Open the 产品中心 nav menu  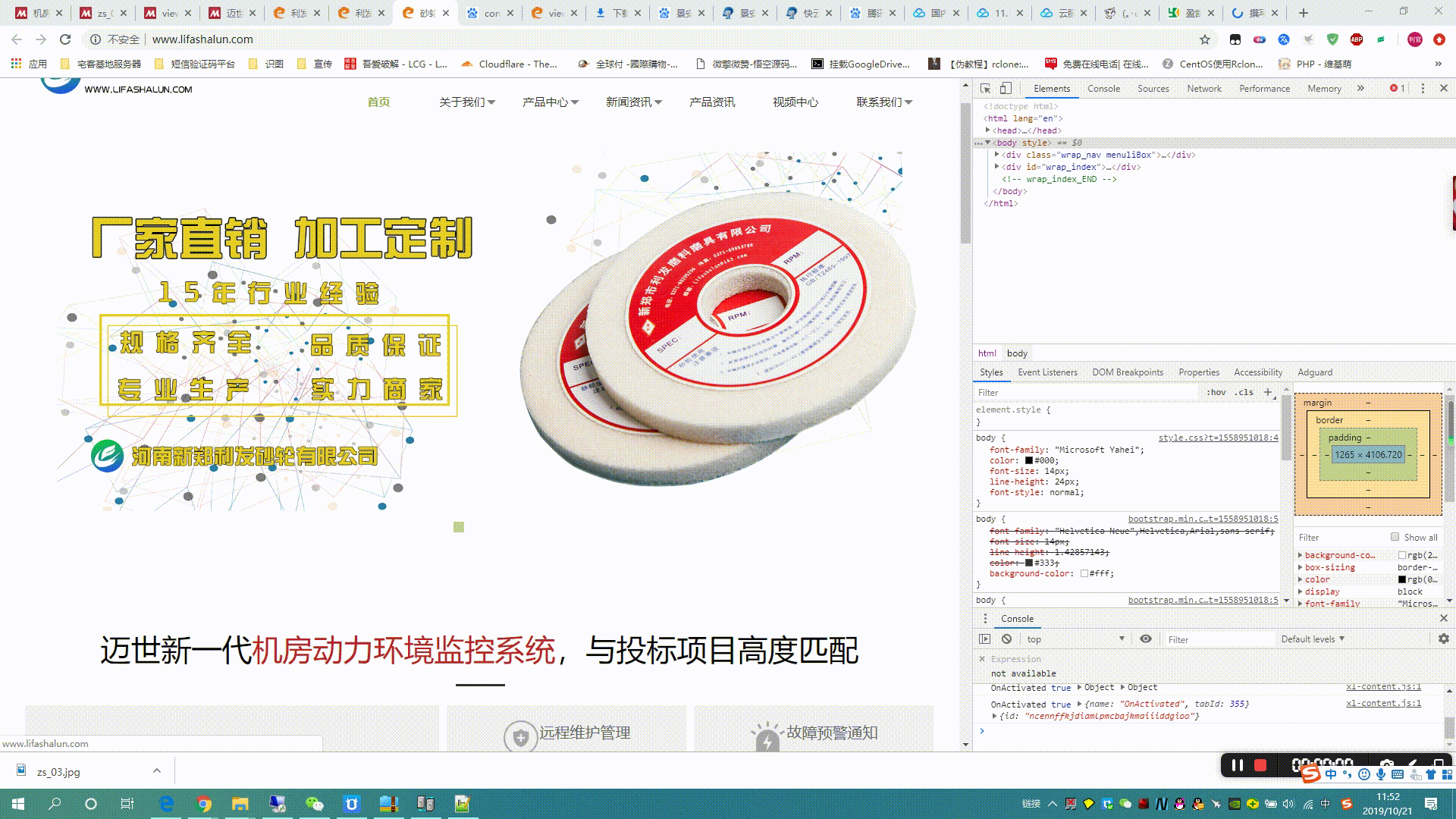[x=550, y=102]
